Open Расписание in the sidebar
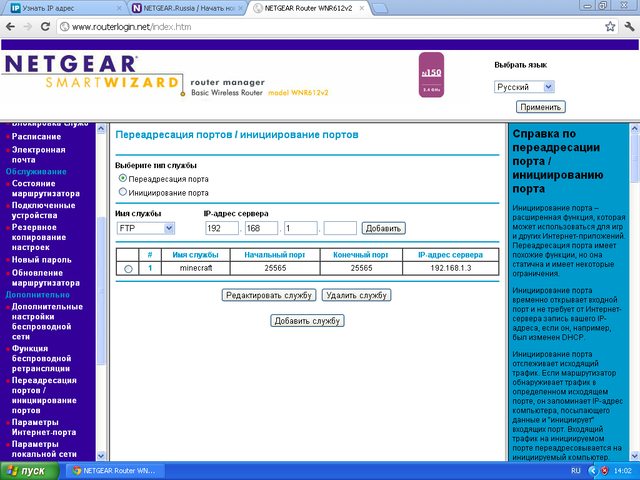 click(x=36, y=137)
